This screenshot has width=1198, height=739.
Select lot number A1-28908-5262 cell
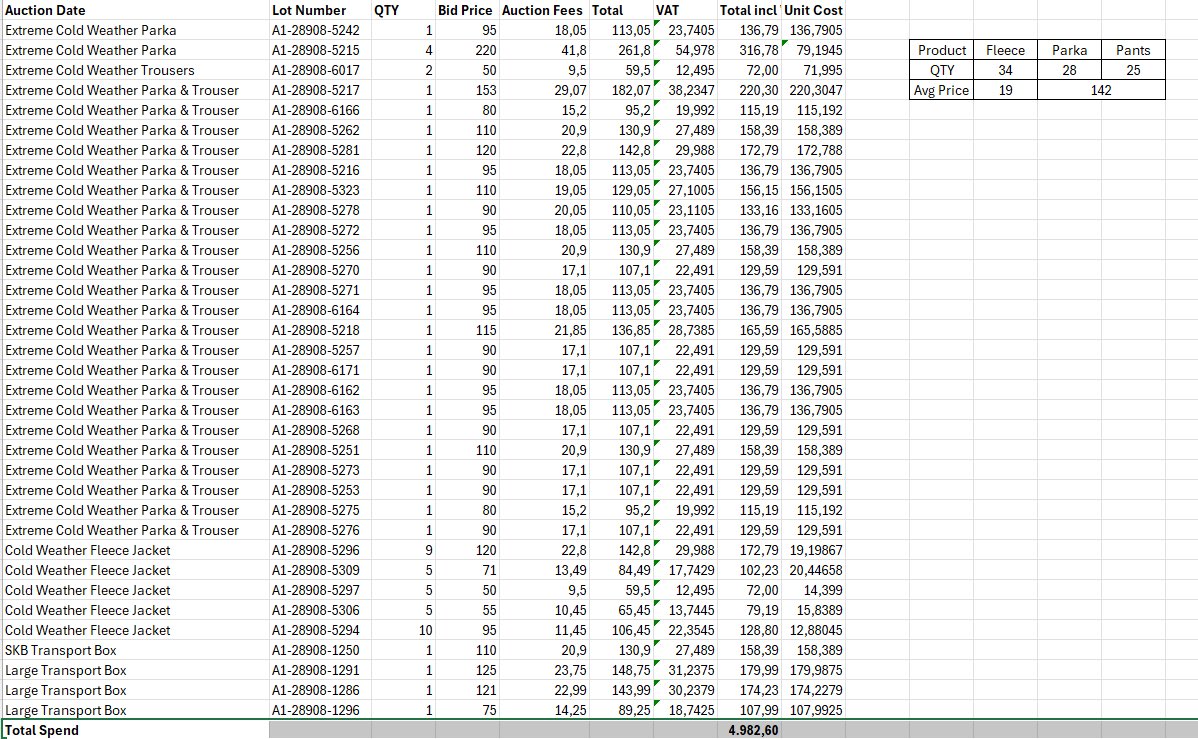(x=320, y=131)
